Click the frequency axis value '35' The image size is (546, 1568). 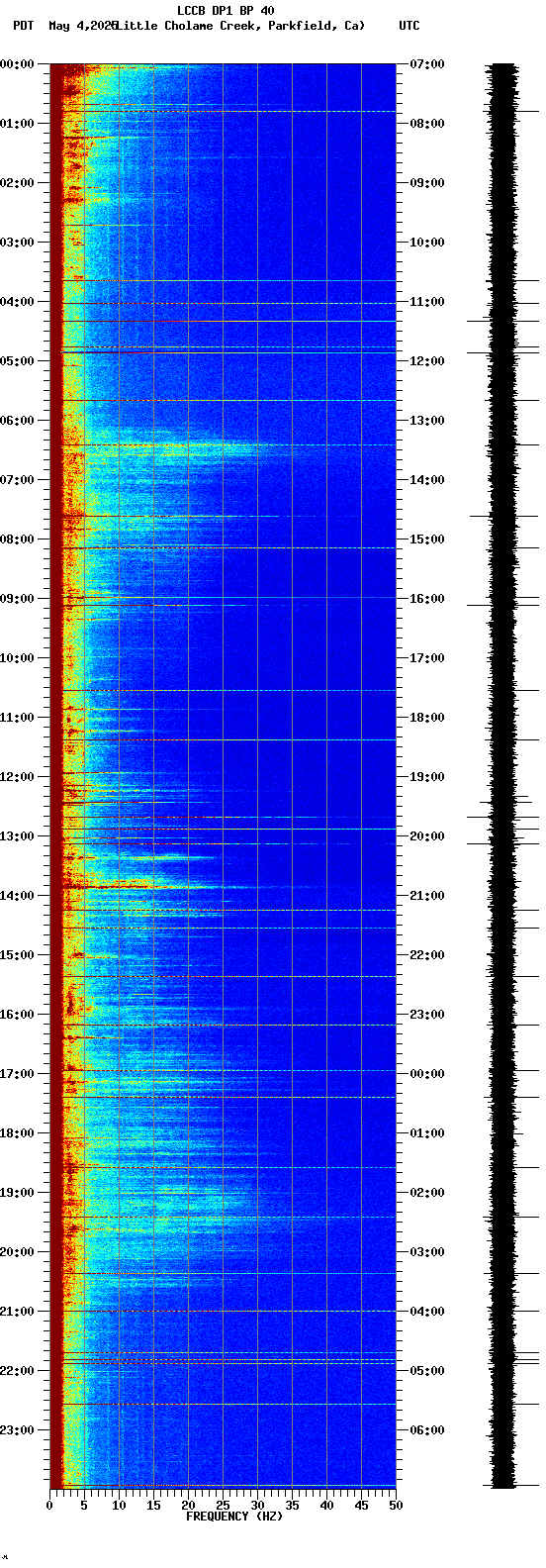292,1506
